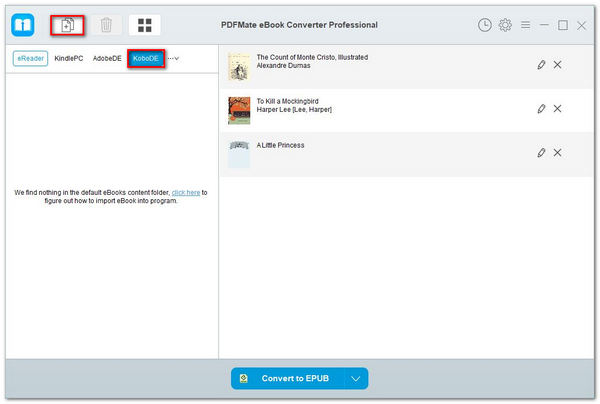
Task: Remove To Kill a Mockingbird from list
Action: 558,109
